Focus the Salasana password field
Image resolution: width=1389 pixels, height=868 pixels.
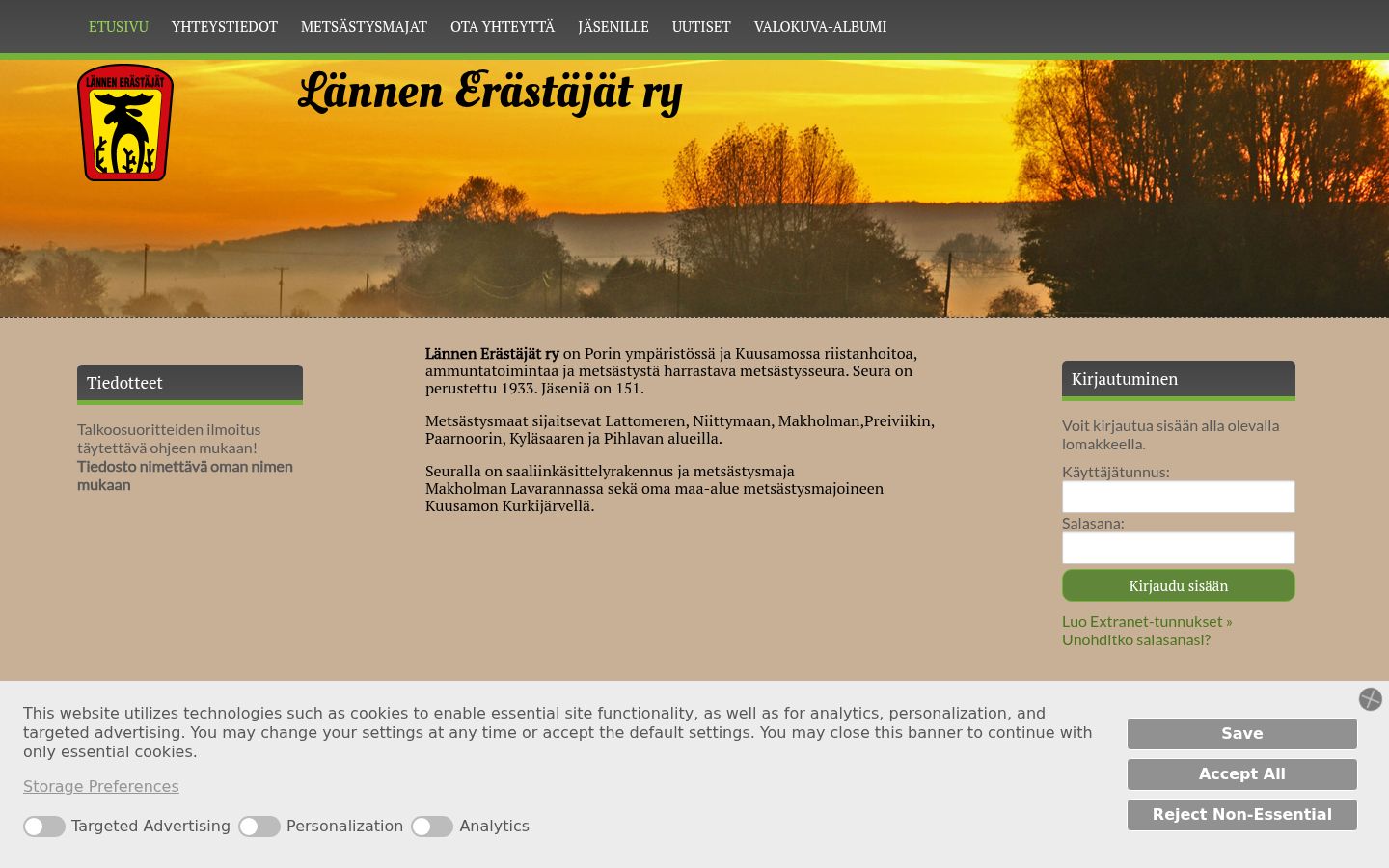(x=1179, y=548)
